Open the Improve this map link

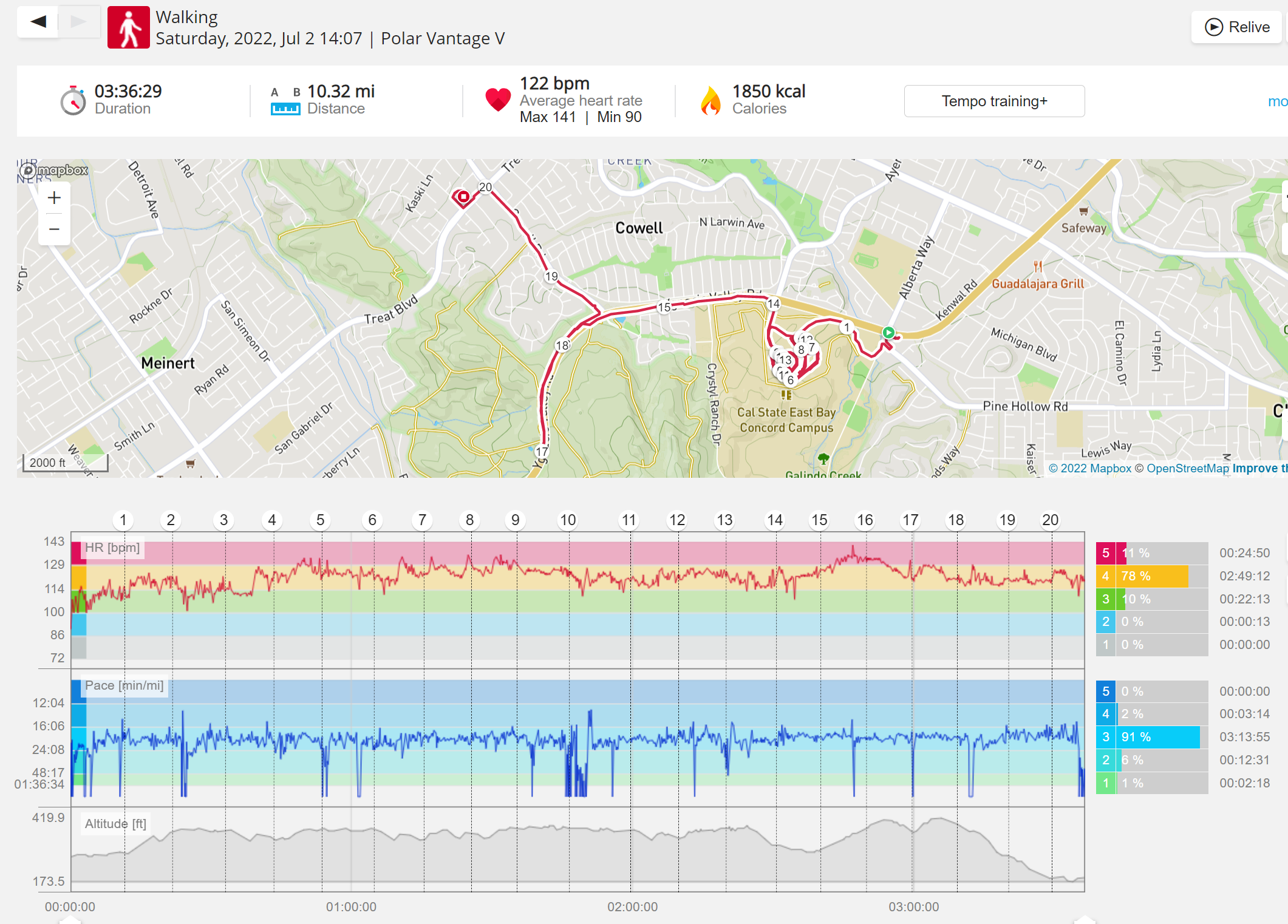(x=1259, y=468)
